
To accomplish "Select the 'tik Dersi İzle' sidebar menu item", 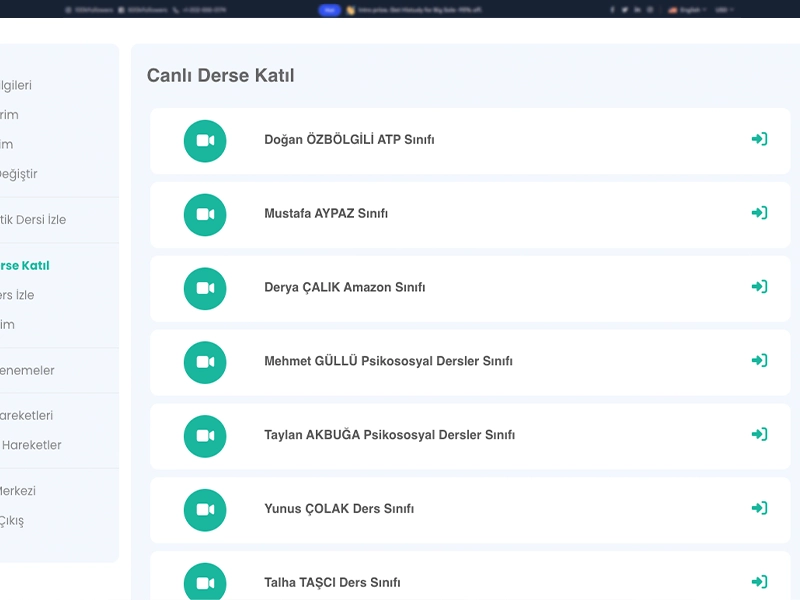I will [32, 220].
